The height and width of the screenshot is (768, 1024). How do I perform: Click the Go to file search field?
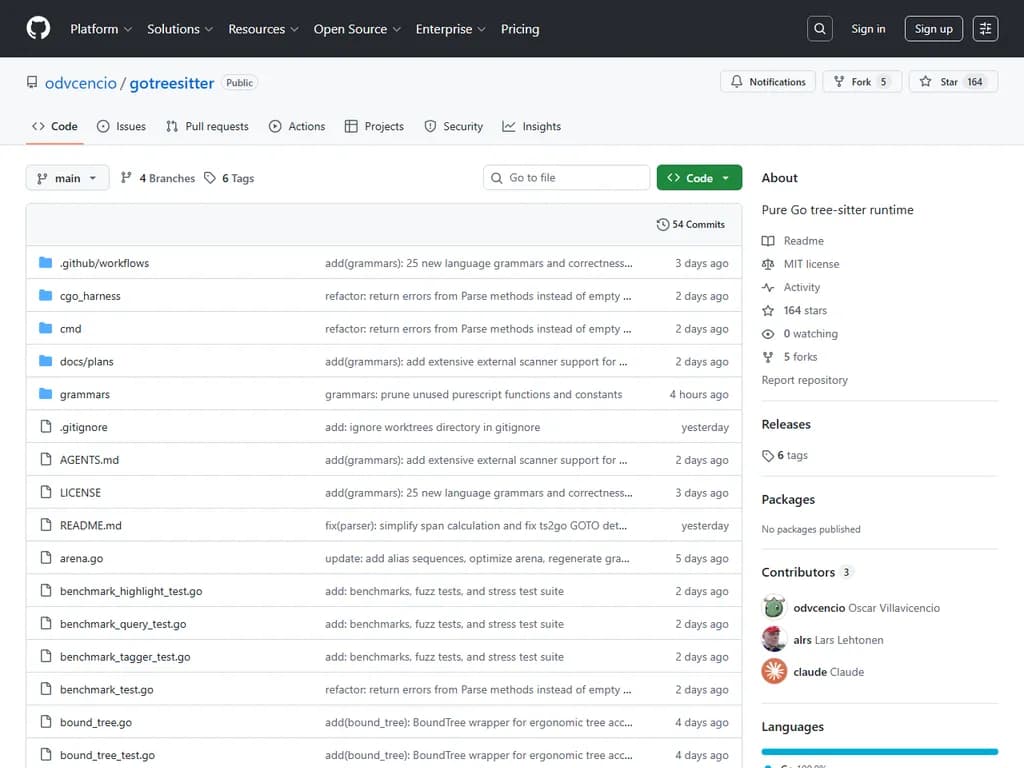tap(566, 178)
